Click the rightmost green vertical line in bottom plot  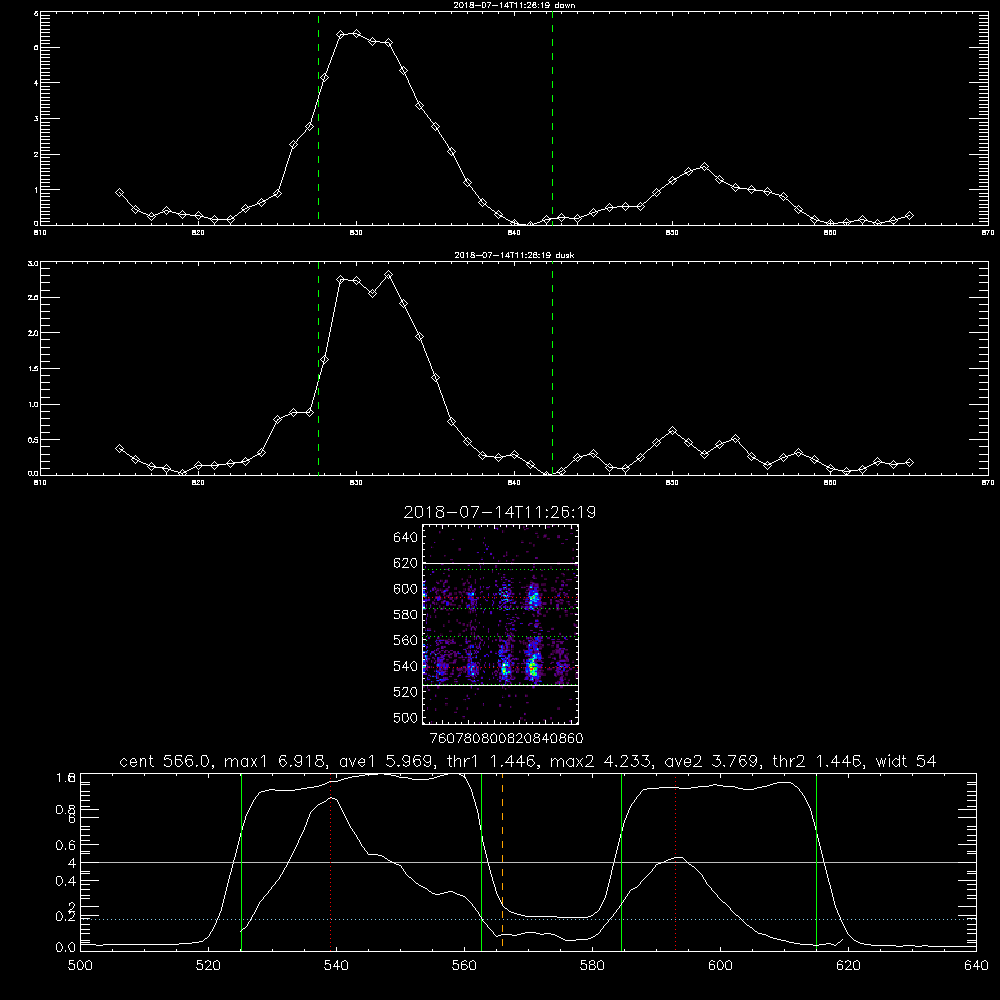coord(816,861)
